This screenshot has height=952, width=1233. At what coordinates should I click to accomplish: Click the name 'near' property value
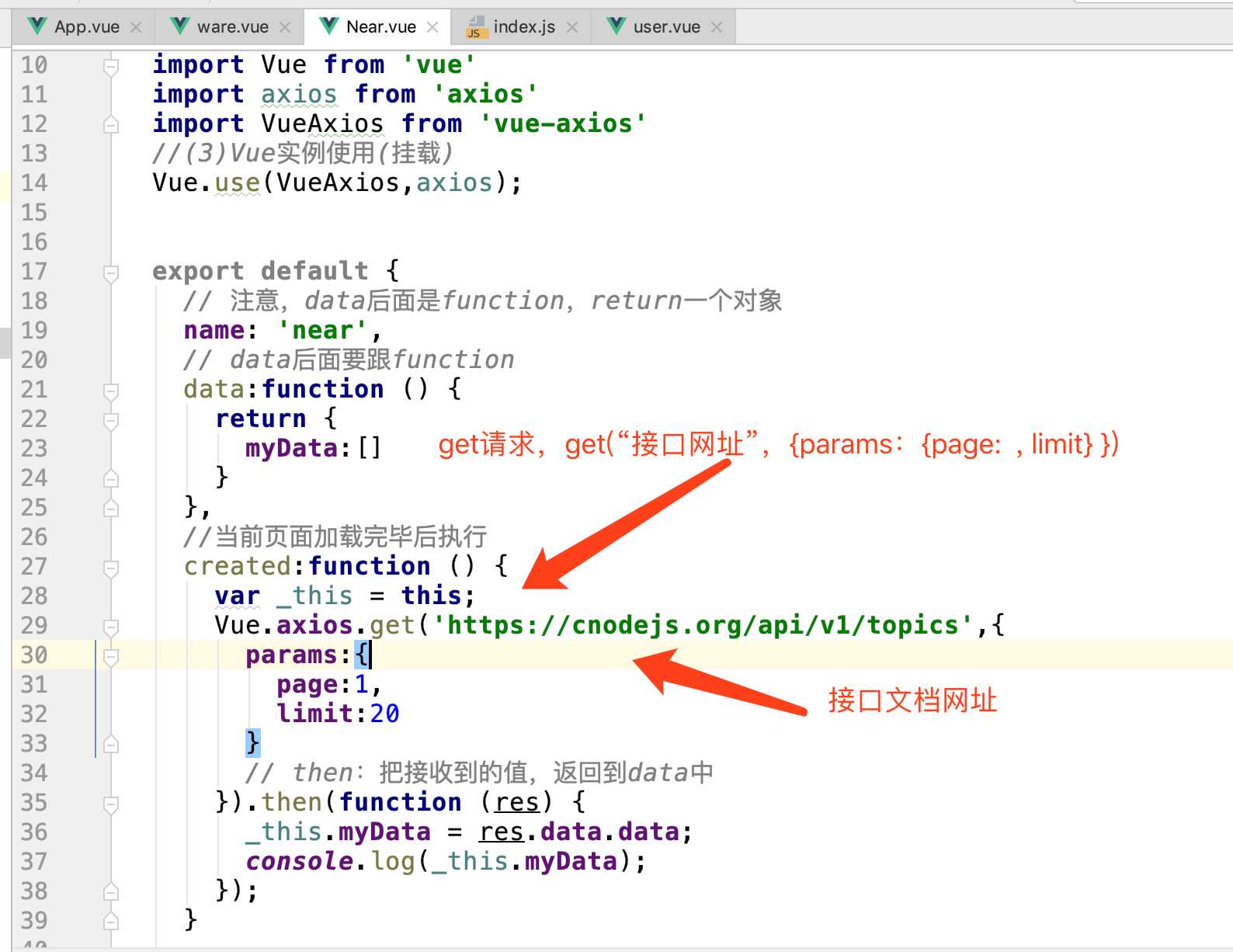pos(322,331)
